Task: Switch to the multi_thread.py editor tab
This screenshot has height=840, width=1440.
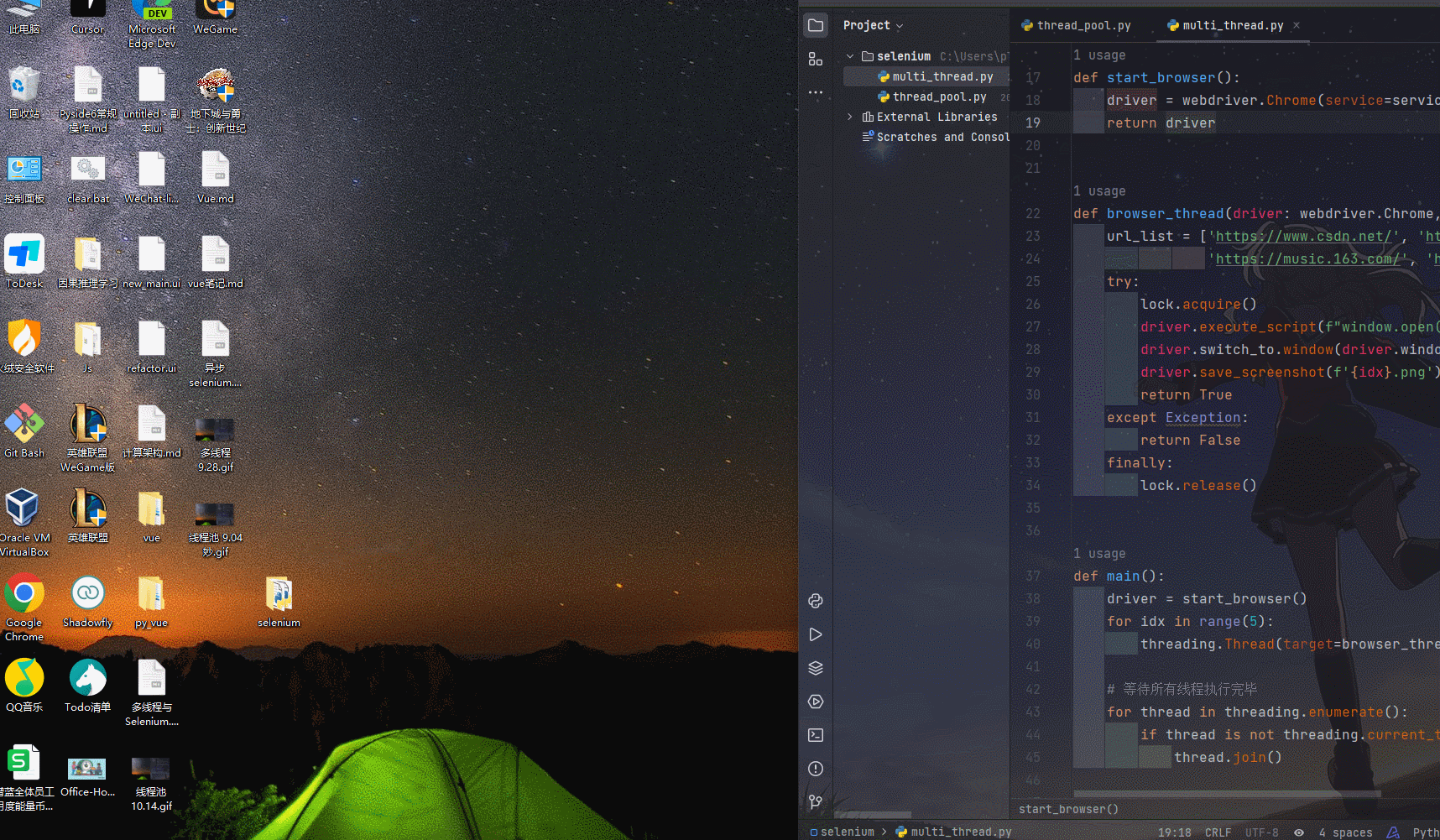Action: click(1225, 25)
